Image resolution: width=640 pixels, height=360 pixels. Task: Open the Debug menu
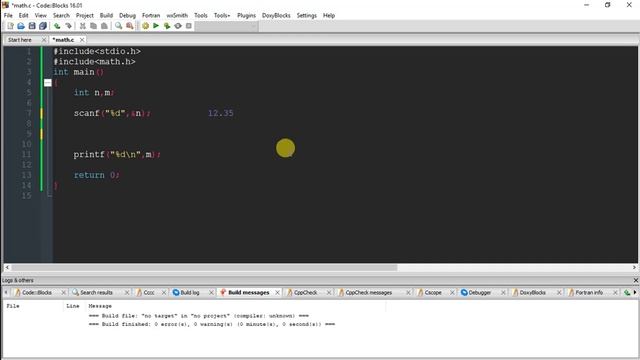coord(127,16)
